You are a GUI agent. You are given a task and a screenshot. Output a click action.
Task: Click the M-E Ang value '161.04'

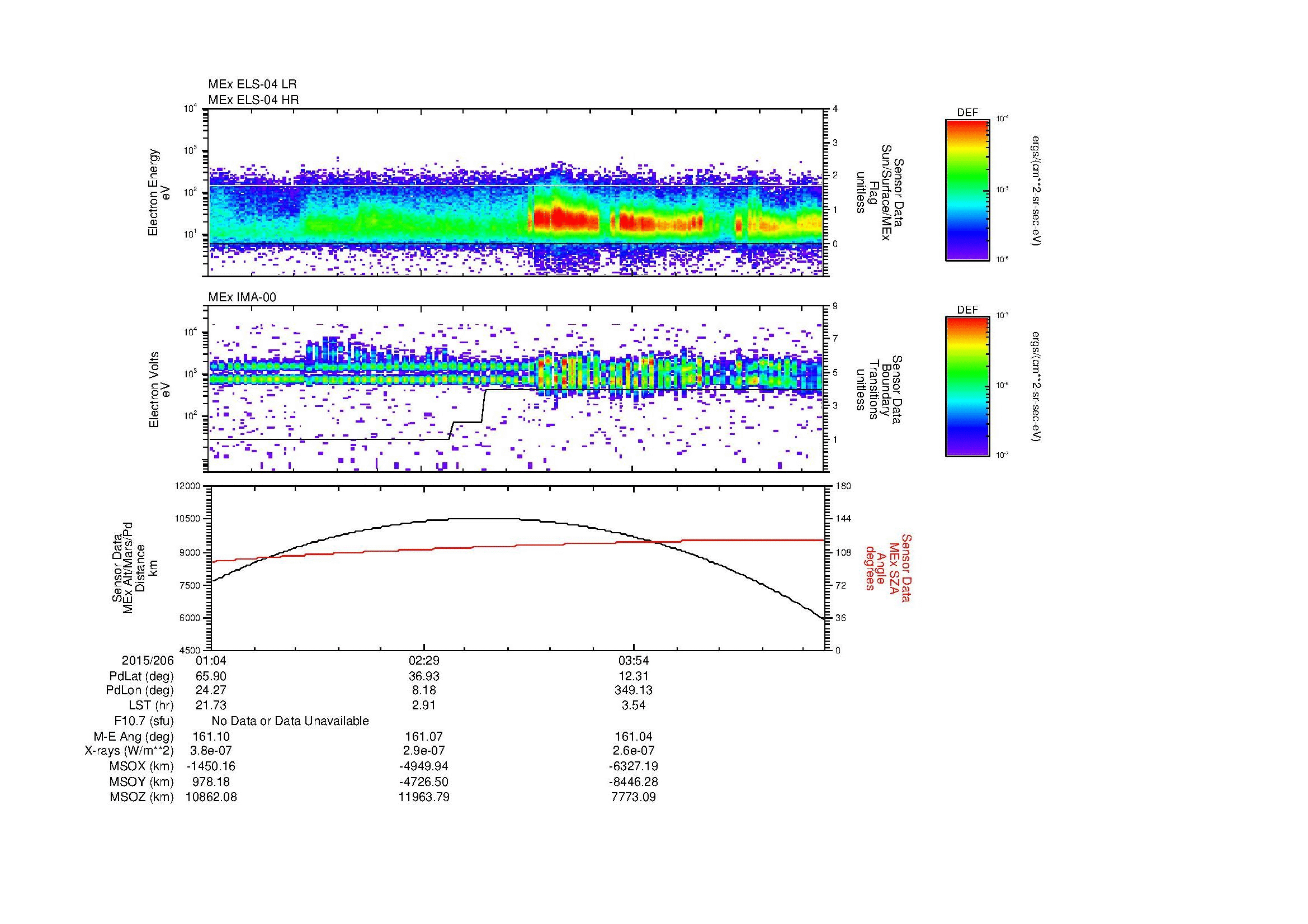click(x=634, y=736)
